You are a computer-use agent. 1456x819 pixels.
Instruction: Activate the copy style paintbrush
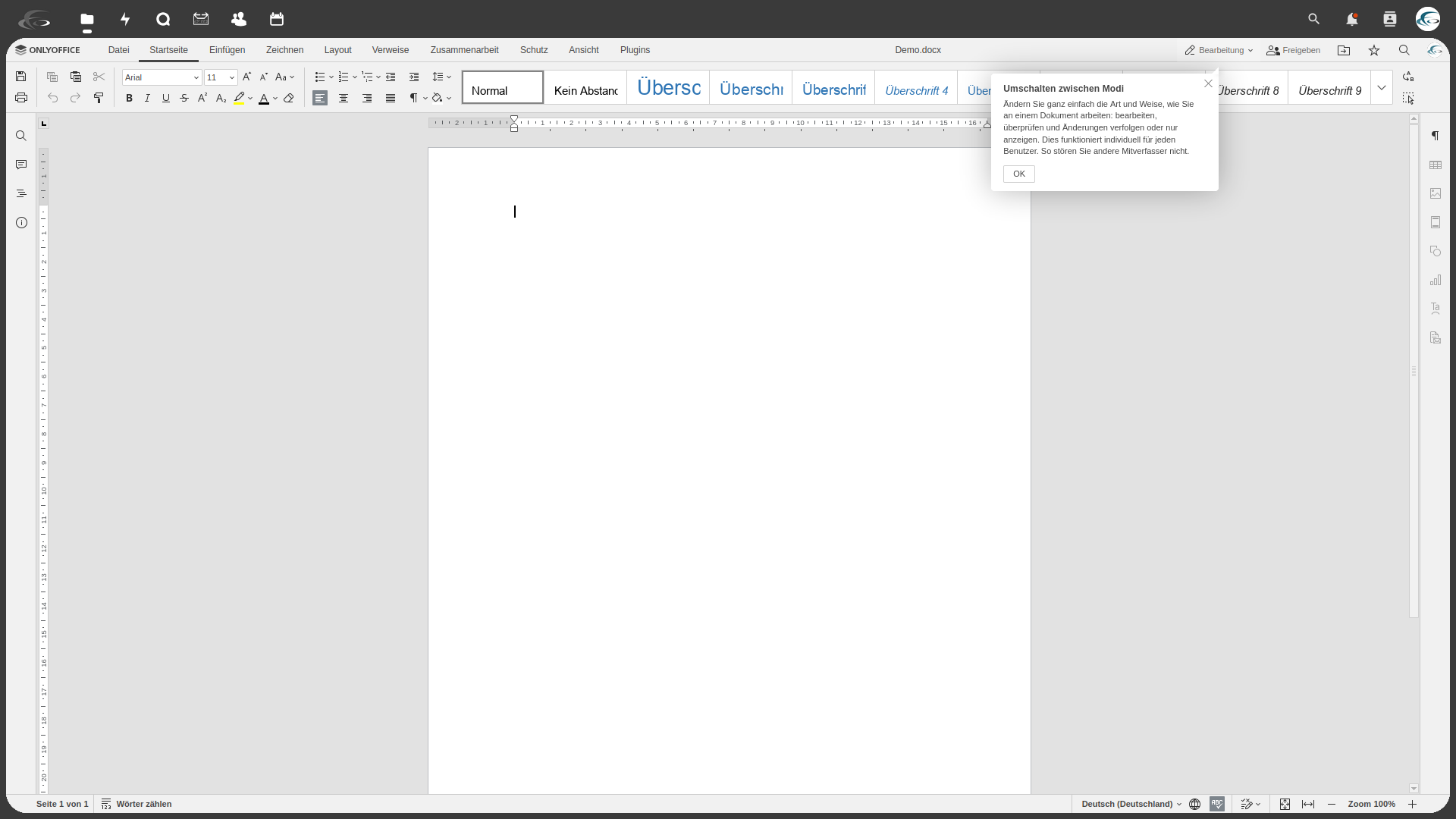tap(99, 98)
